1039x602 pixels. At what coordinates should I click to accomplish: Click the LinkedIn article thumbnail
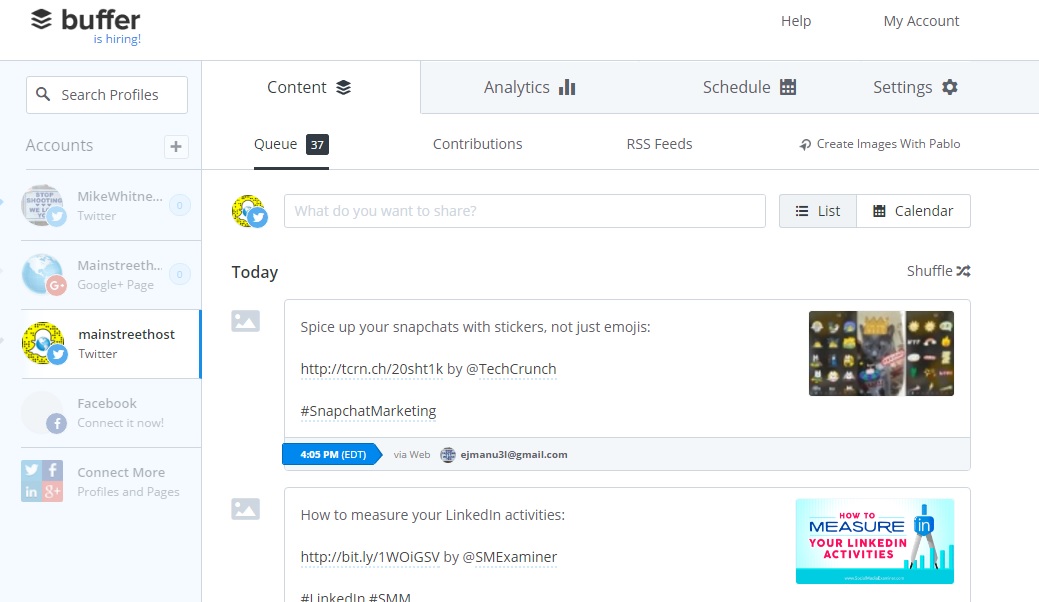873,540
